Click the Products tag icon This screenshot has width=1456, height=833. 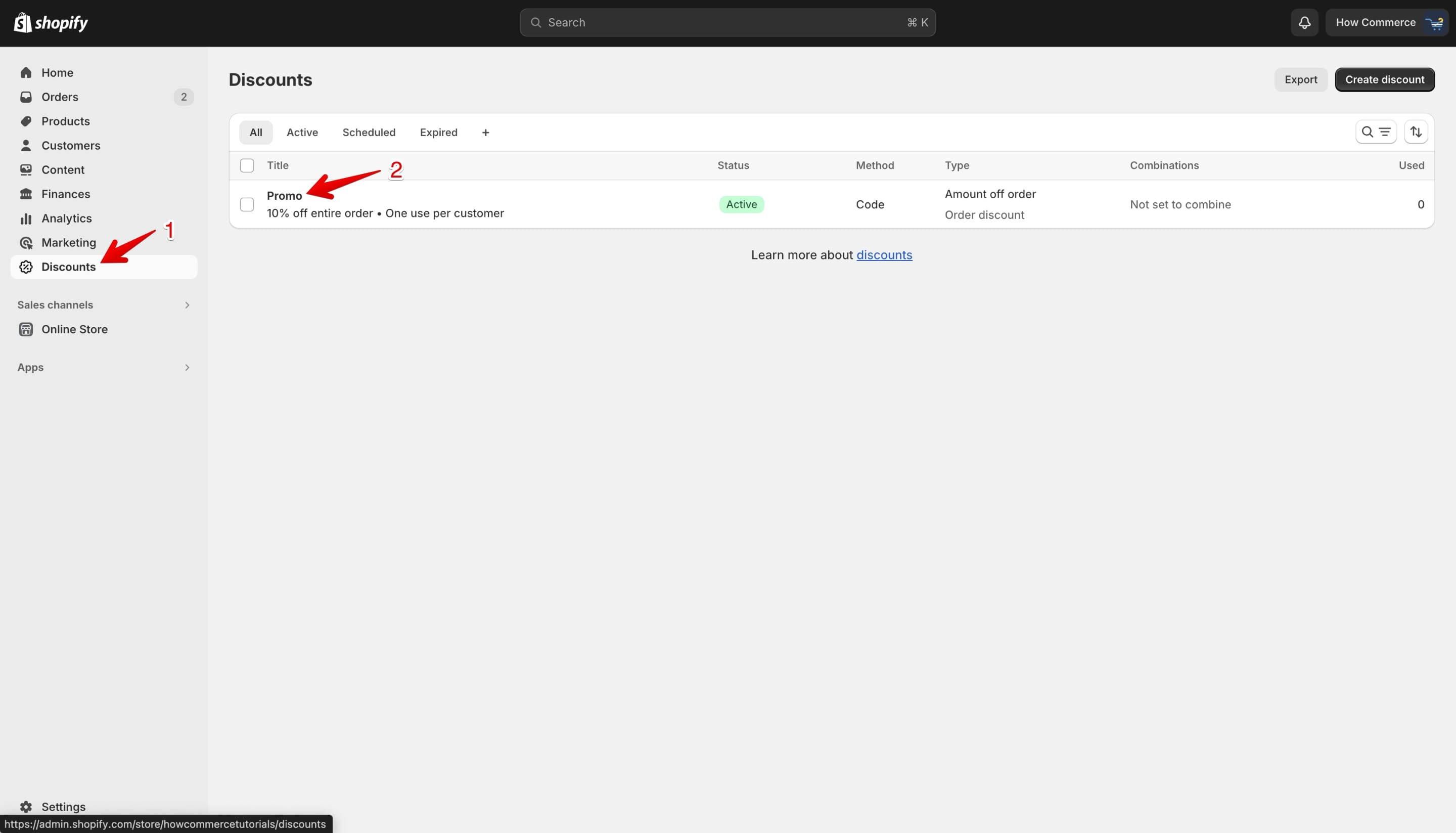[x=26, y=121]
